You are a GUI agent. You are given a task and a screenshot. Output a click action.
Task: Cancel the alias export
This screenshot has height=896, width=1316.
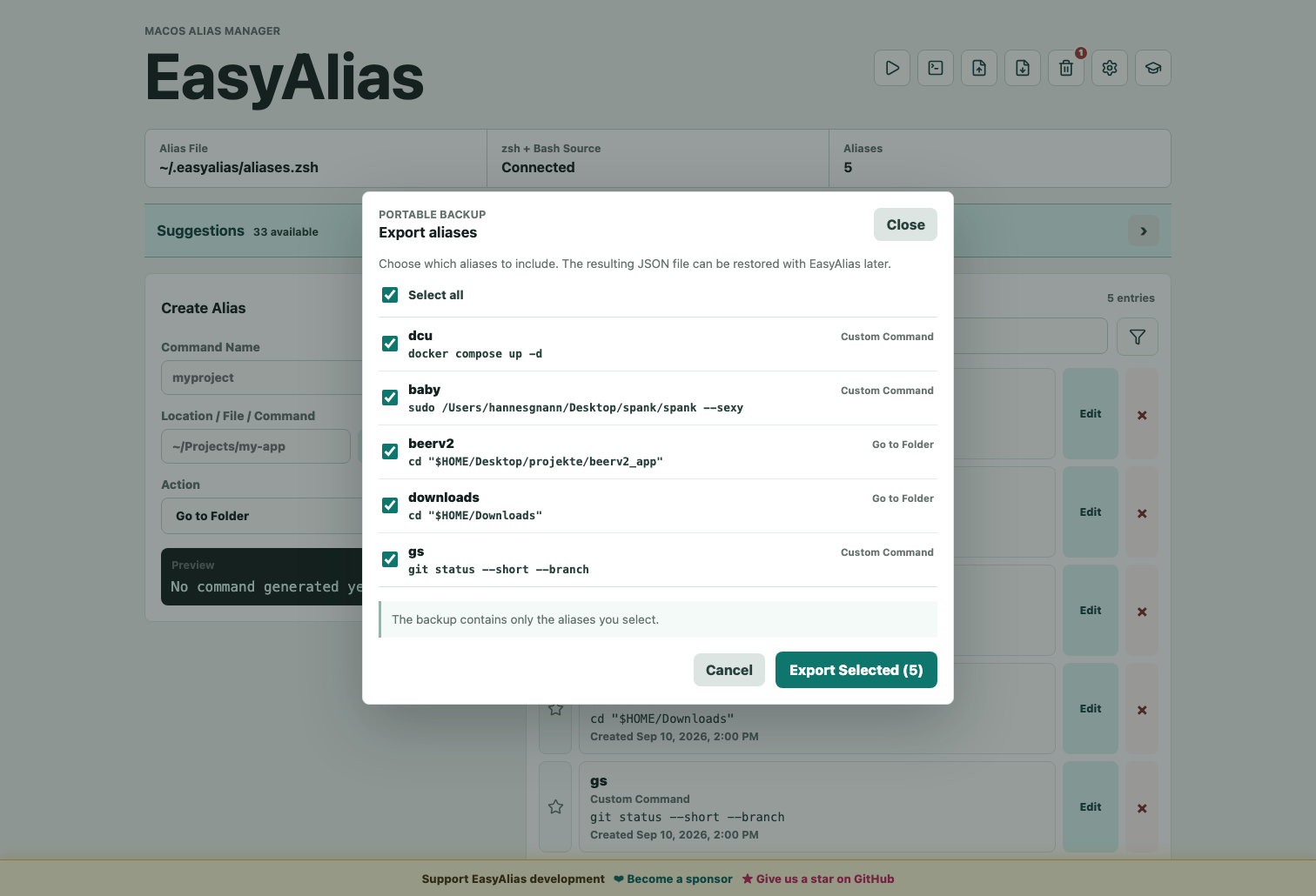click(x=729, y=670)
